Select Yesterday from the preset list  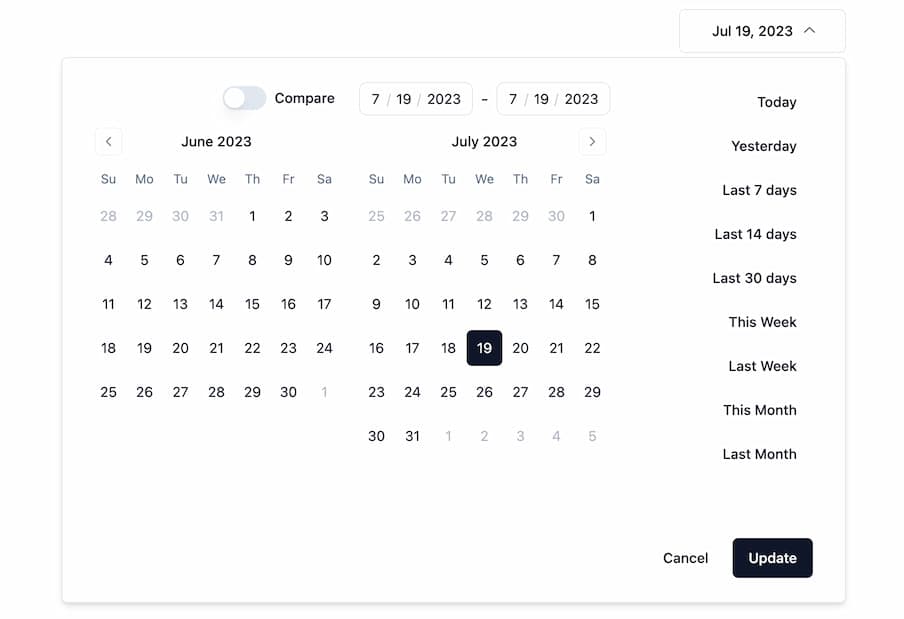click(764, 146)
